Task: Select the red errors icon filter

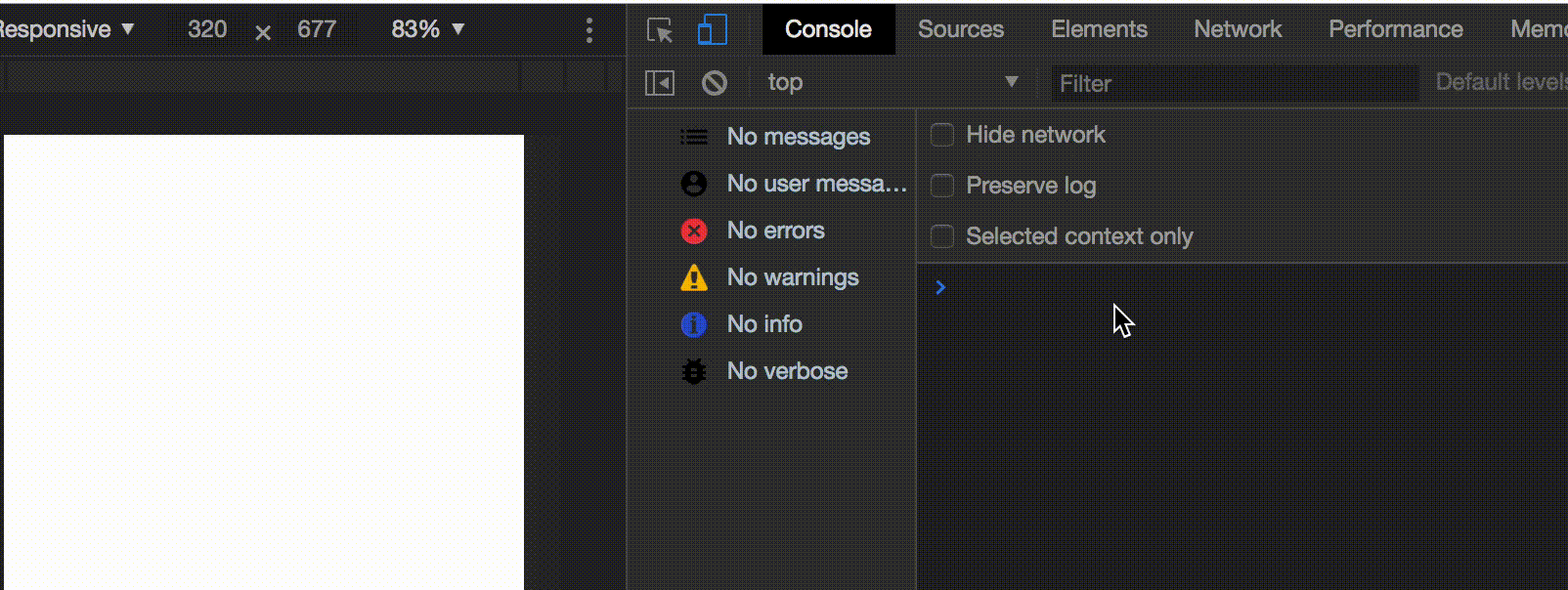Action: [x=694, y=231]
